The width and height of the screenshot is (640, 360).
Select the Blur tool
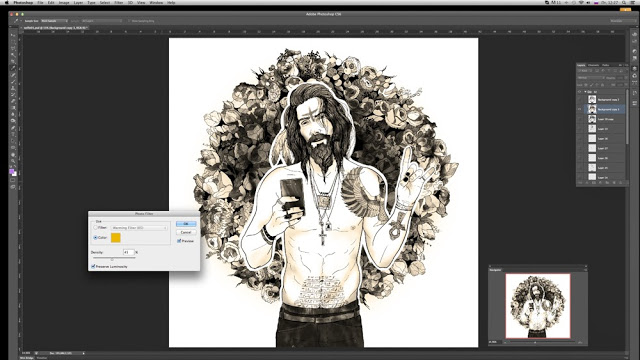click(13, 114)
